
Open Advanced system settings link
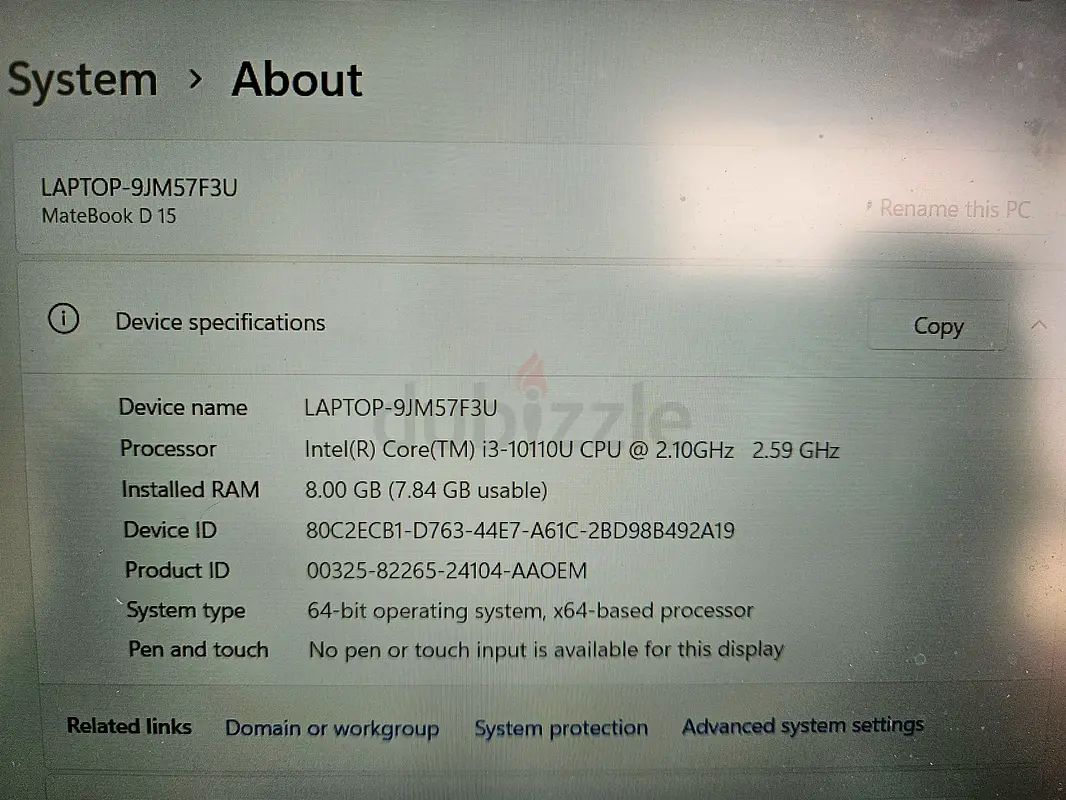point(802,726)
